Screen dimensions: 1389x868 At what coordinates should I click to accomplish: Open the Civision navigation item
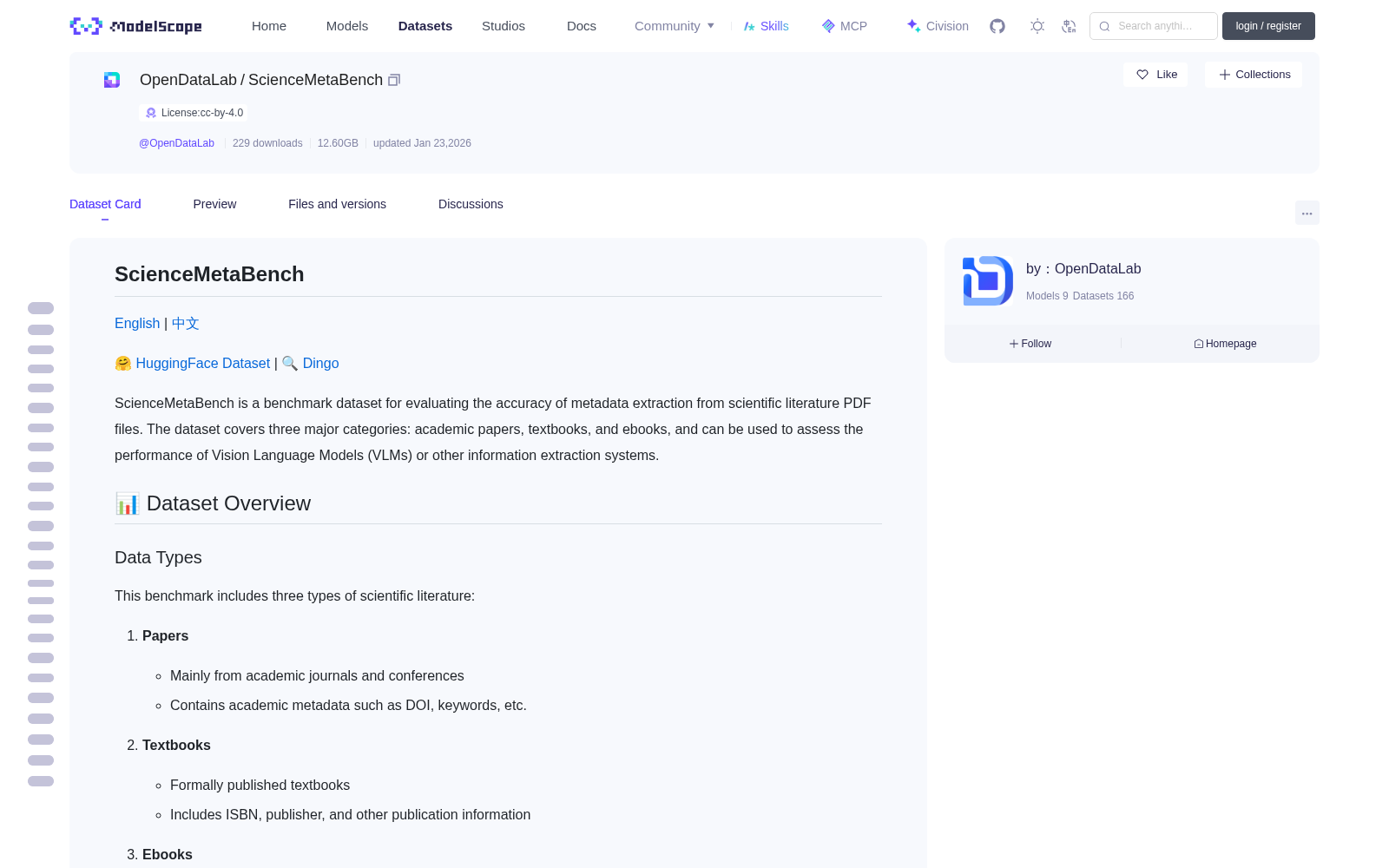938,26
